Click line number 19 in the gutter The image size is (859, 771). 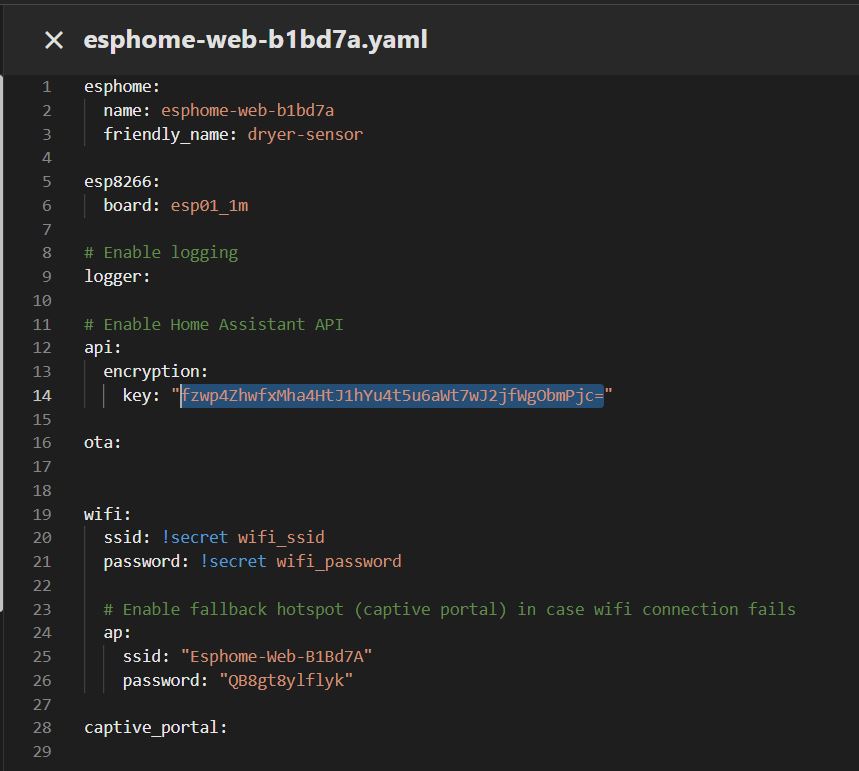coord(42,514)
